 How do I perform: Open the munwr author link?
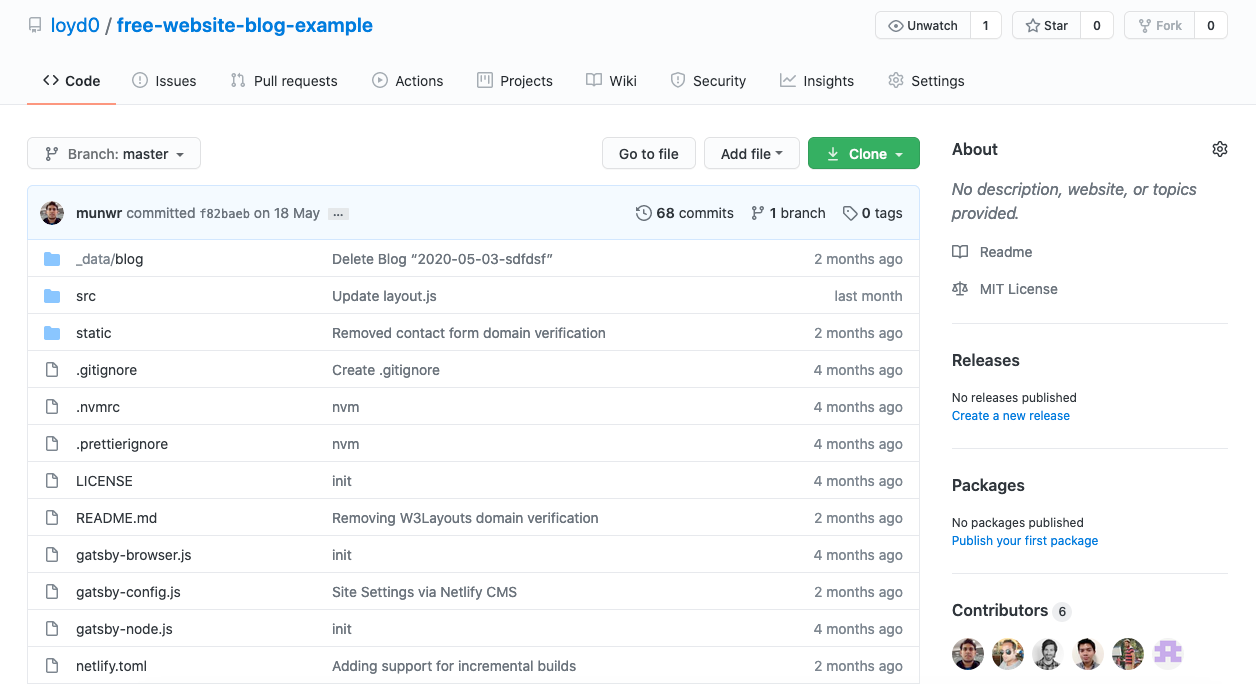pyautogui.click(x=99, y=213)
